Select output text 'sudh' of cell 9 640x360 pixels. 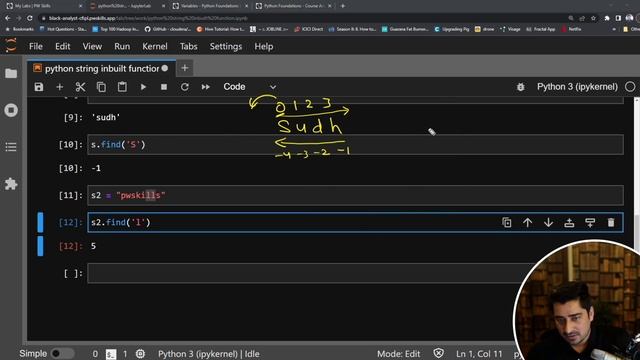tap(106, 118)
